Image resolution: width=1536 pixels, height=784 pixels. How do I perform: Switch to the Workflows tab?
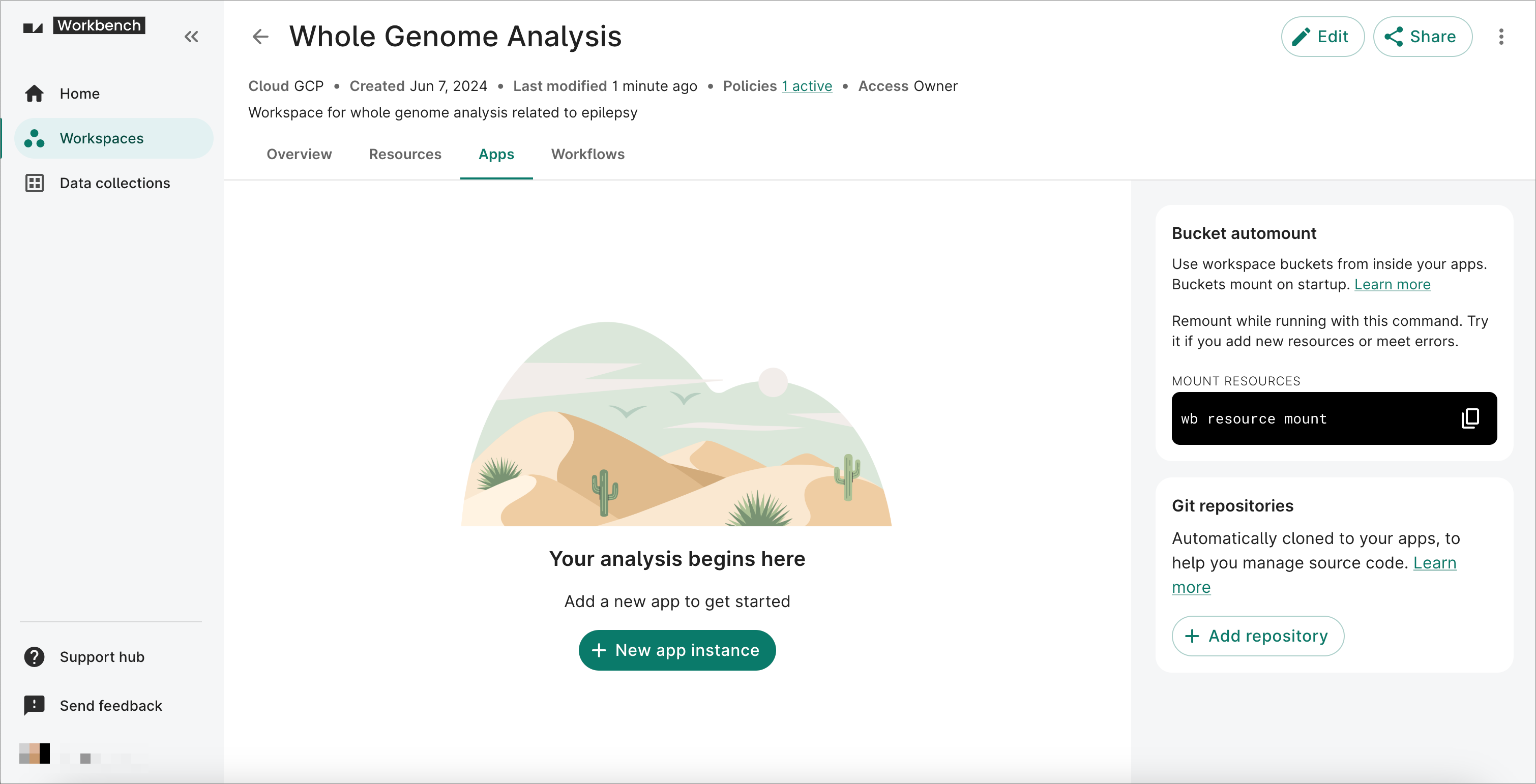[588, 154]
